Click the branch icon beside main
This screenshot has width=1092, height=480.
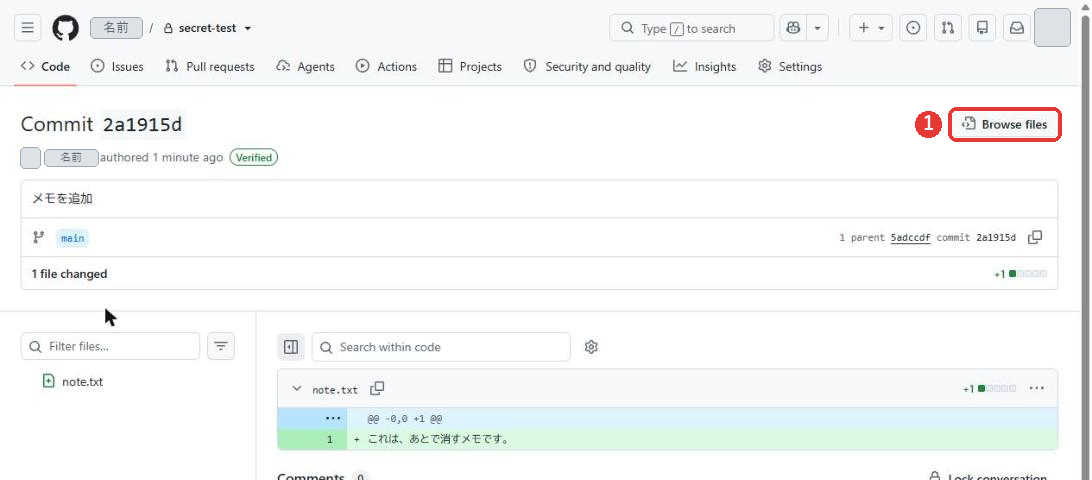38,238
